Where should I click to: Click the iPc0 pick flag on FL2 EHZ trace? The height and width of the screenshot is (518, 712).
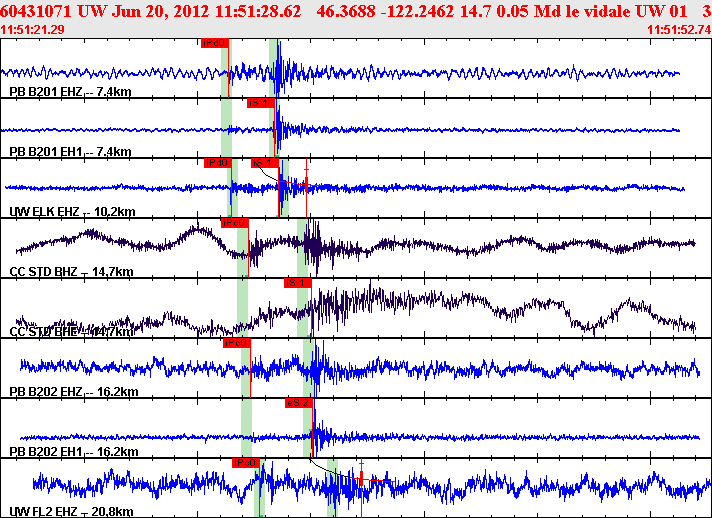click(245, 463)
